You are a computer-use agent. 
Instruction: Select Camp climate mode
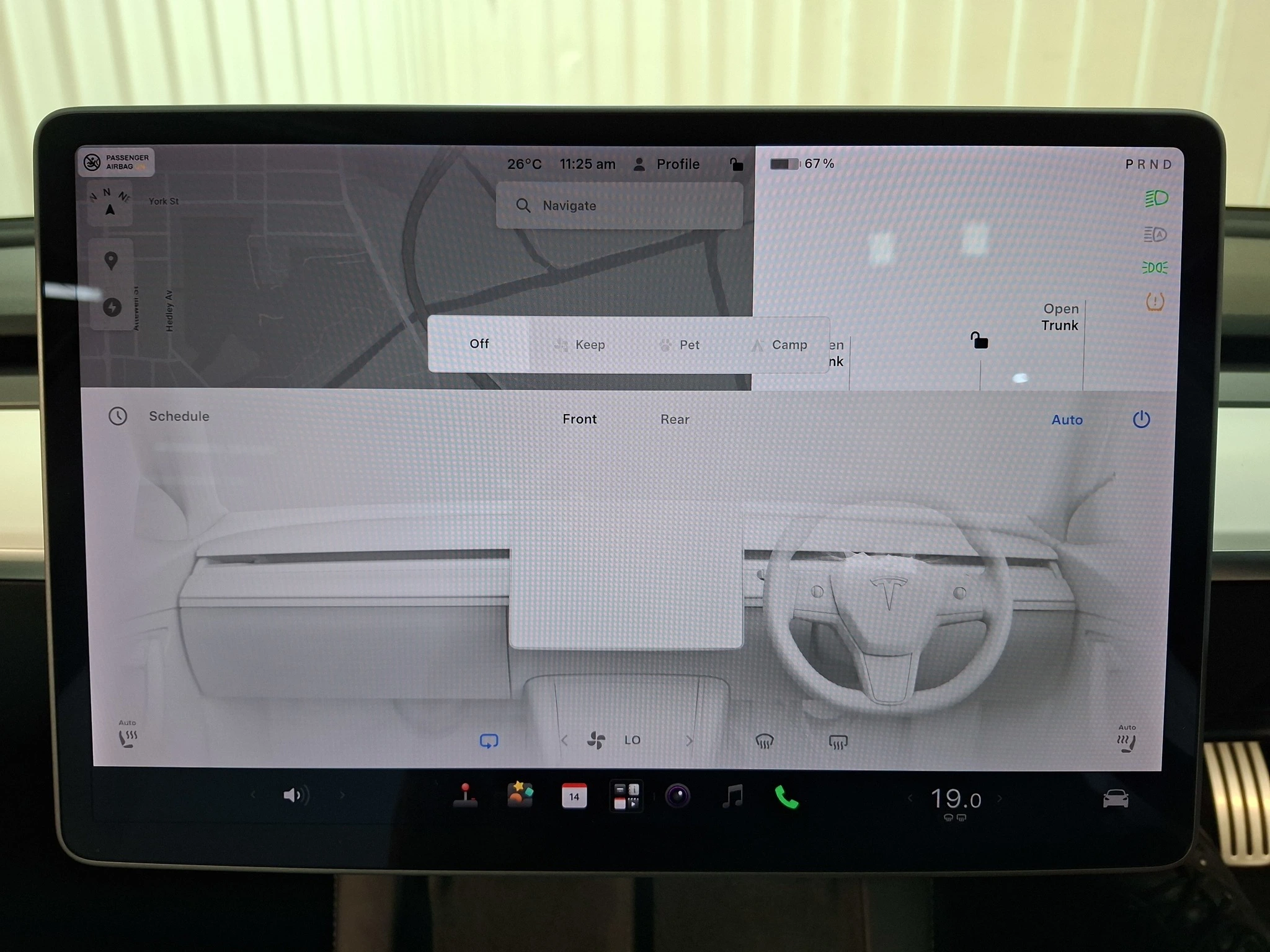click(779, 345)
